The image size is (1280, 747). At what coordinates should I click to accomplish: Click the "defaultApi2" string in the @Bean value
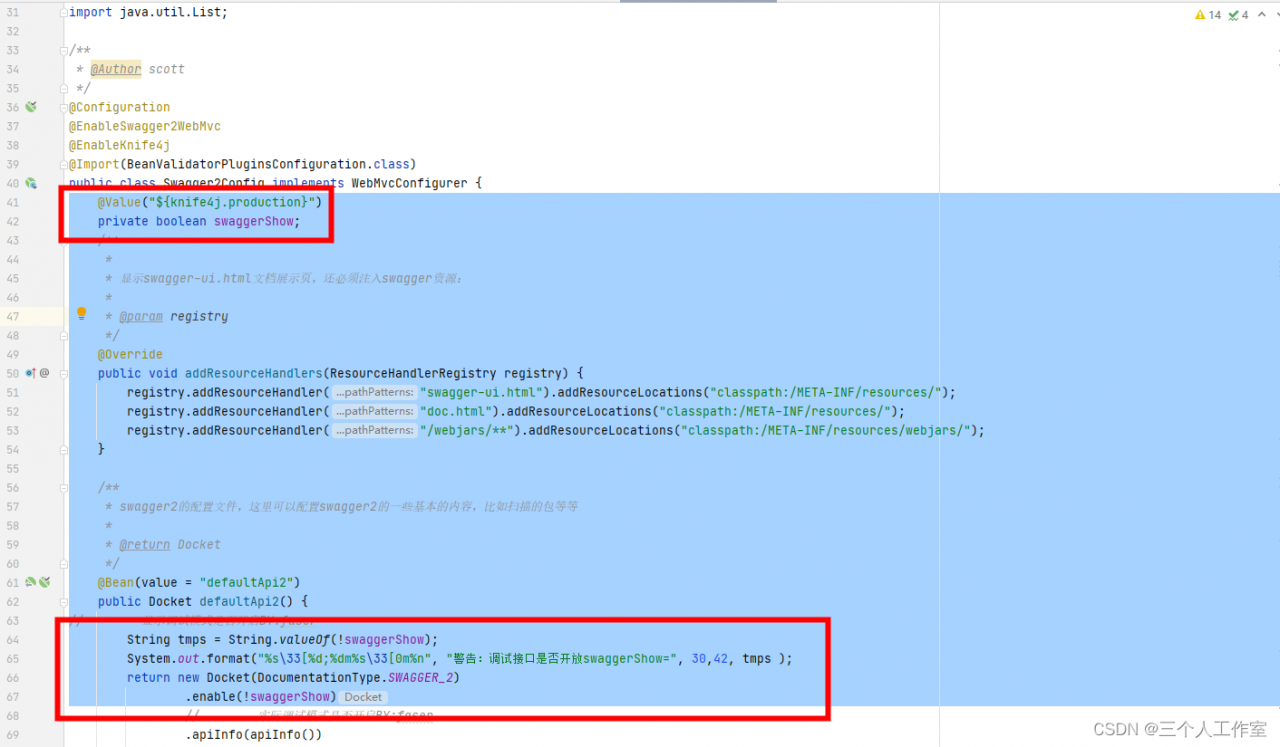246,582
